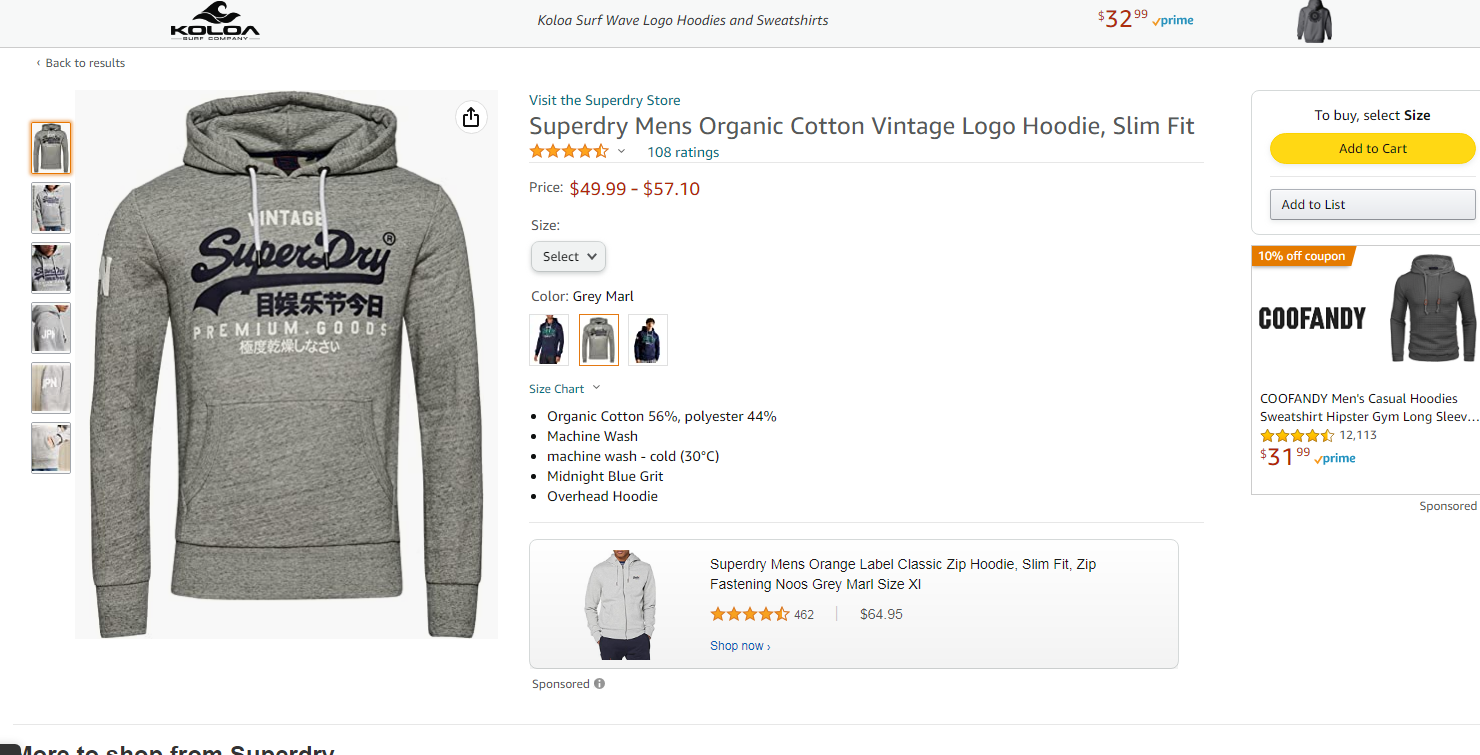This screenshot has width=1480, height=755.
Task: Open the 108 ratings link
Action: pyautogui.click(x=683, y=153)
